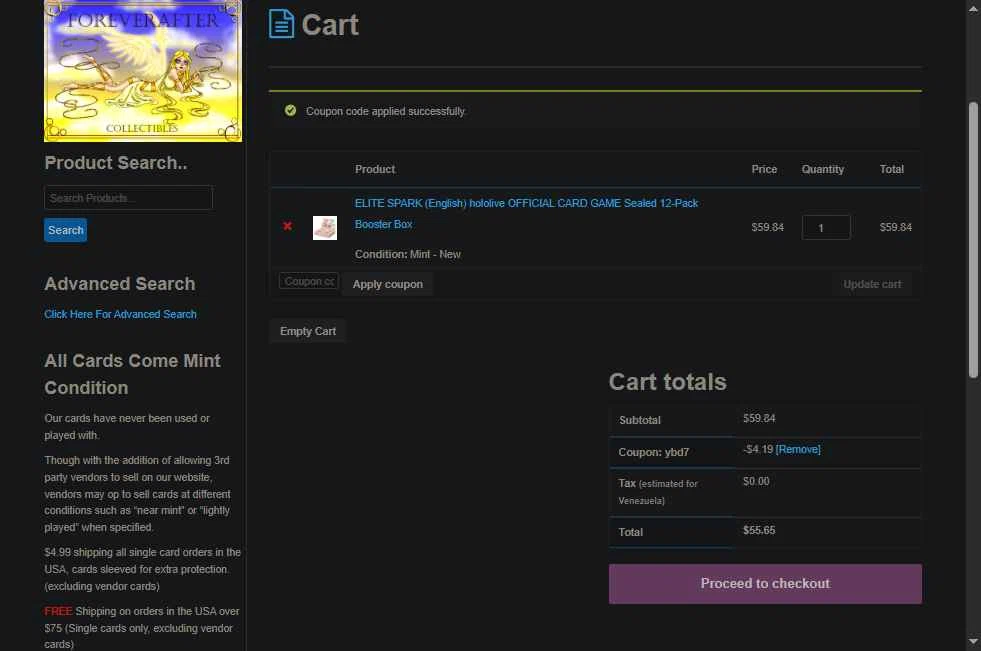Viewport: 981px width, 651px height.
Task: Click the Coupon: ybd7 label
Action: [x=654, y=452]
